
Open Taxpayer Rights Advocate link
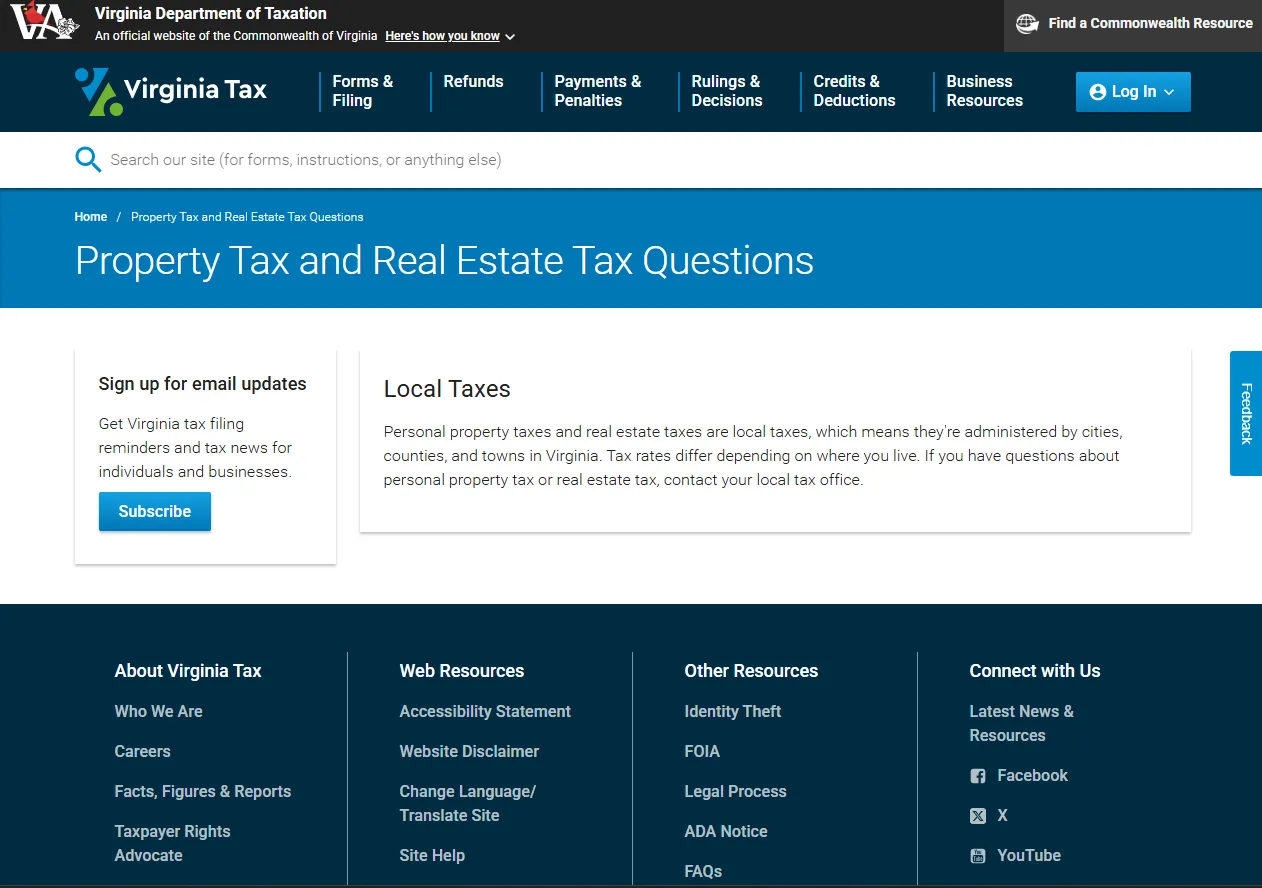click(x=172, y=843)
